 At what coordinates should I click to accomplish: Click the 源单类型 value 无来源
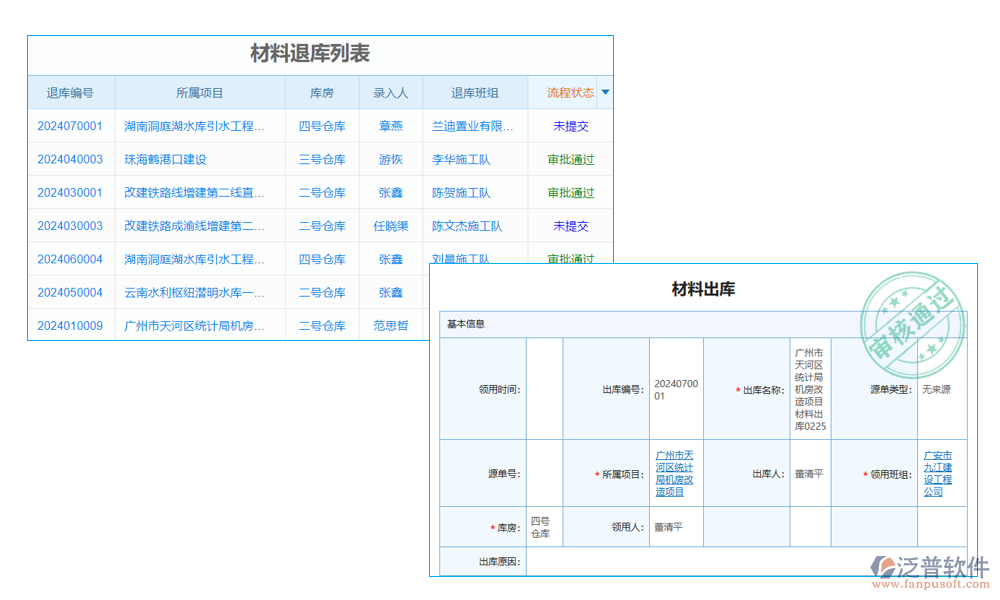(x=937, y=392)
